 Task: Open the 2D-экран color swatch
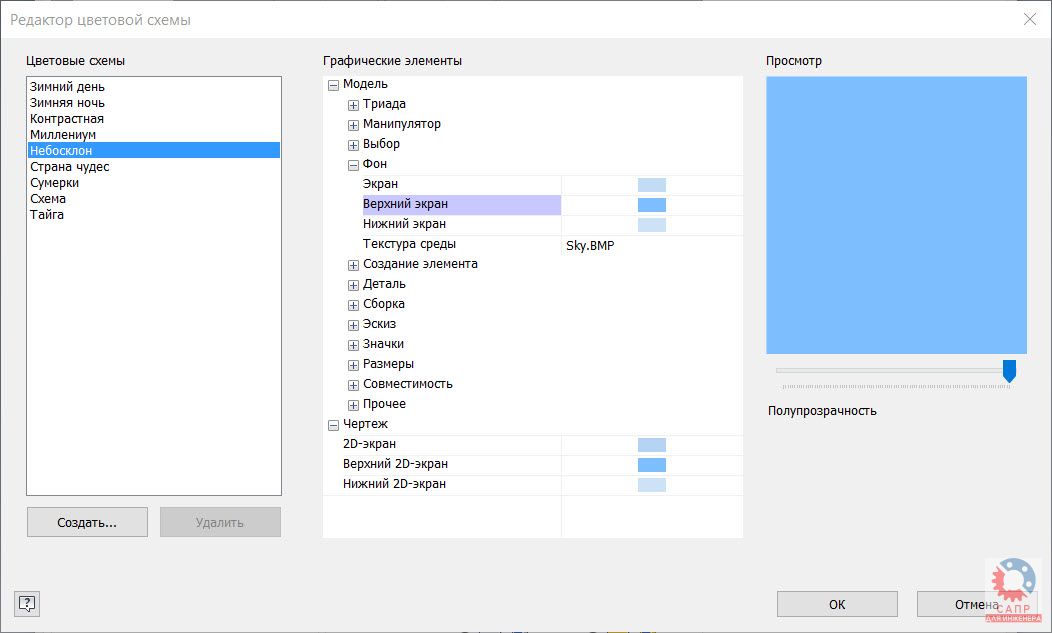[651, 444]
